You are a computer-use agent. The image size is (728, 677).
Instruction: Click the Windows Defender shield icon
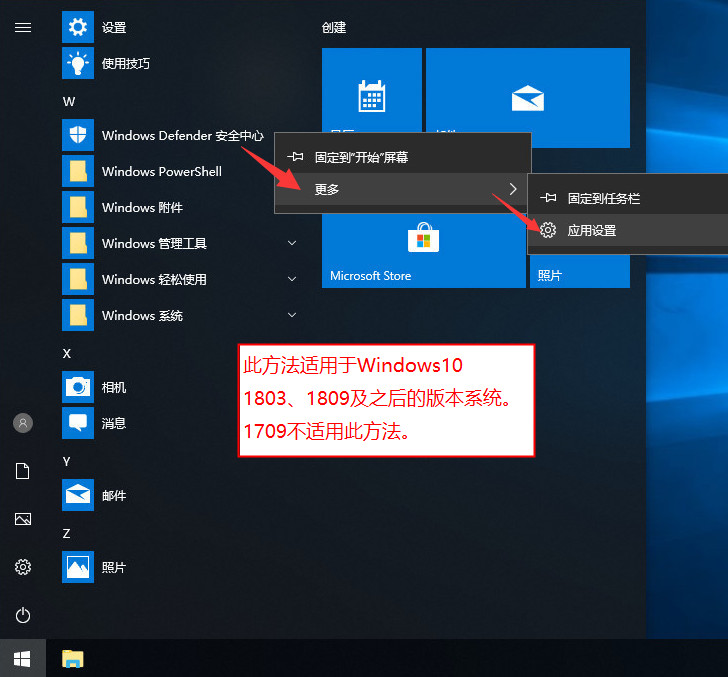pyautogui.click(x=78, y=135)
